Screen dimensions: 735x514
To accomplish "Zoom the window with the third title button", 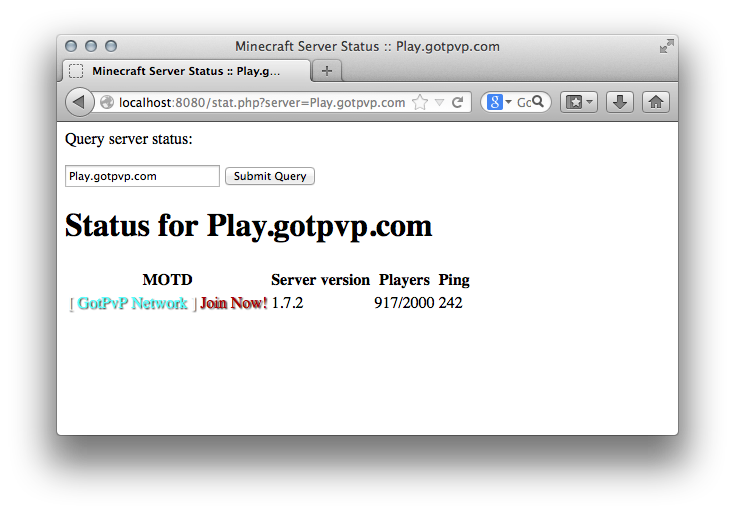I will [x=111, y=46].
